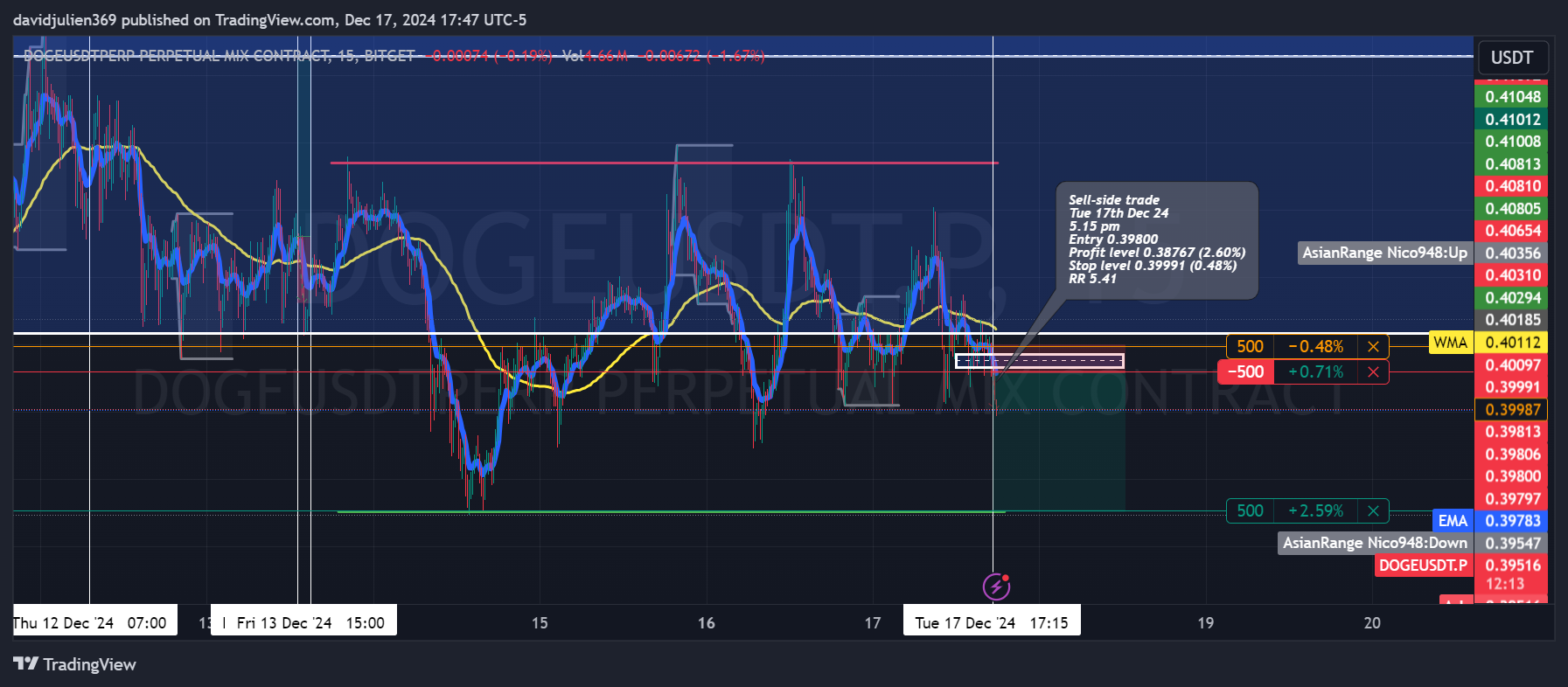Click the 0.40294 price tag
The width and height of the screenshot is (1568, 687).
click(1512, 298)
